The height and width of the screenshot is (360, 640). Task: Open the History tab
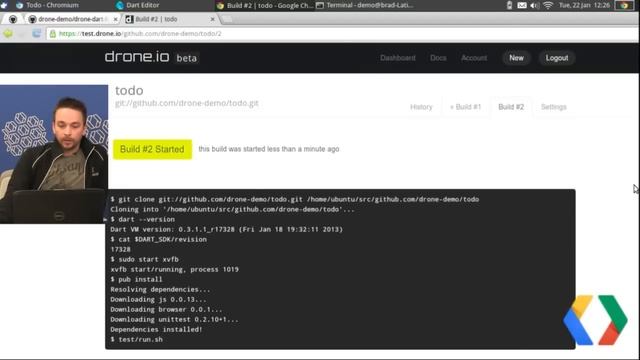coord(421,107)
